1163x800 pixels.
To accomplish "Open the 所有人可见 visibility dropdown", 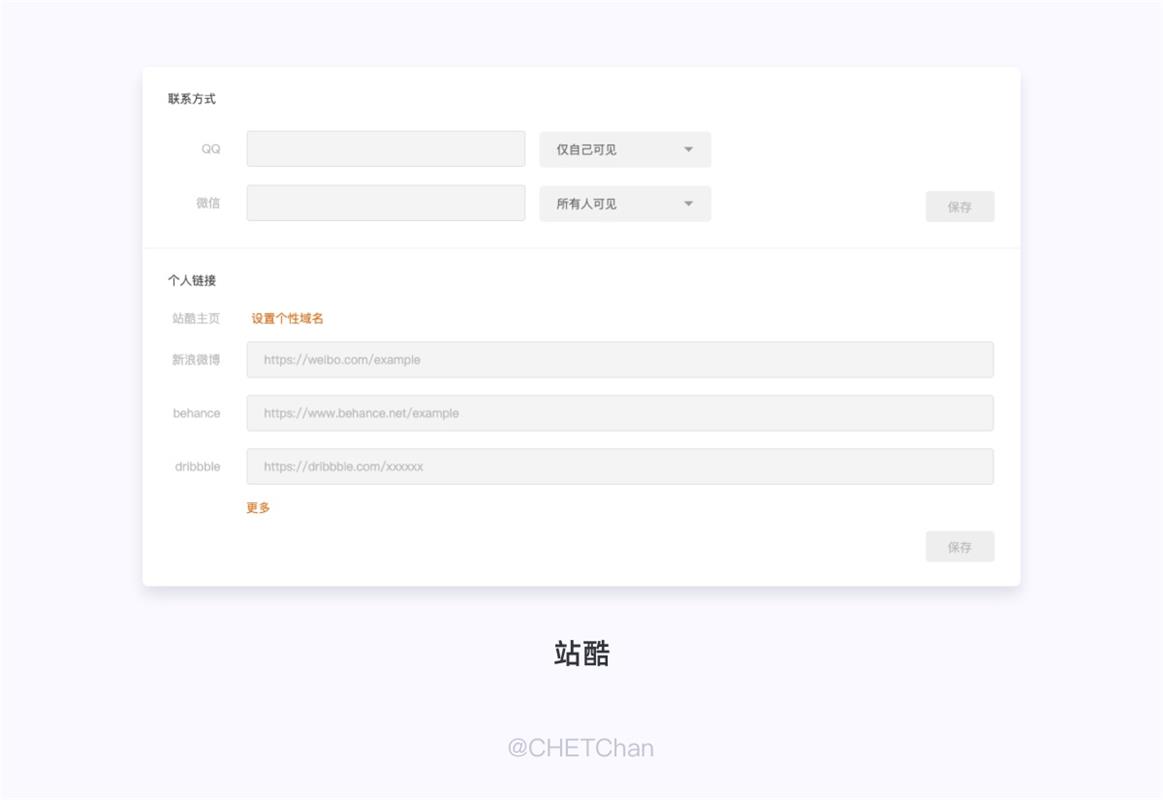I will (625, 203).
